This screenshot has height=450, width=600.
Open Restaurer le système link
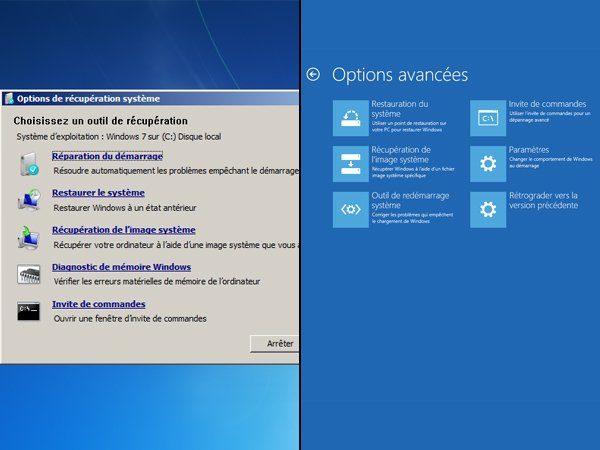[98, 193]
